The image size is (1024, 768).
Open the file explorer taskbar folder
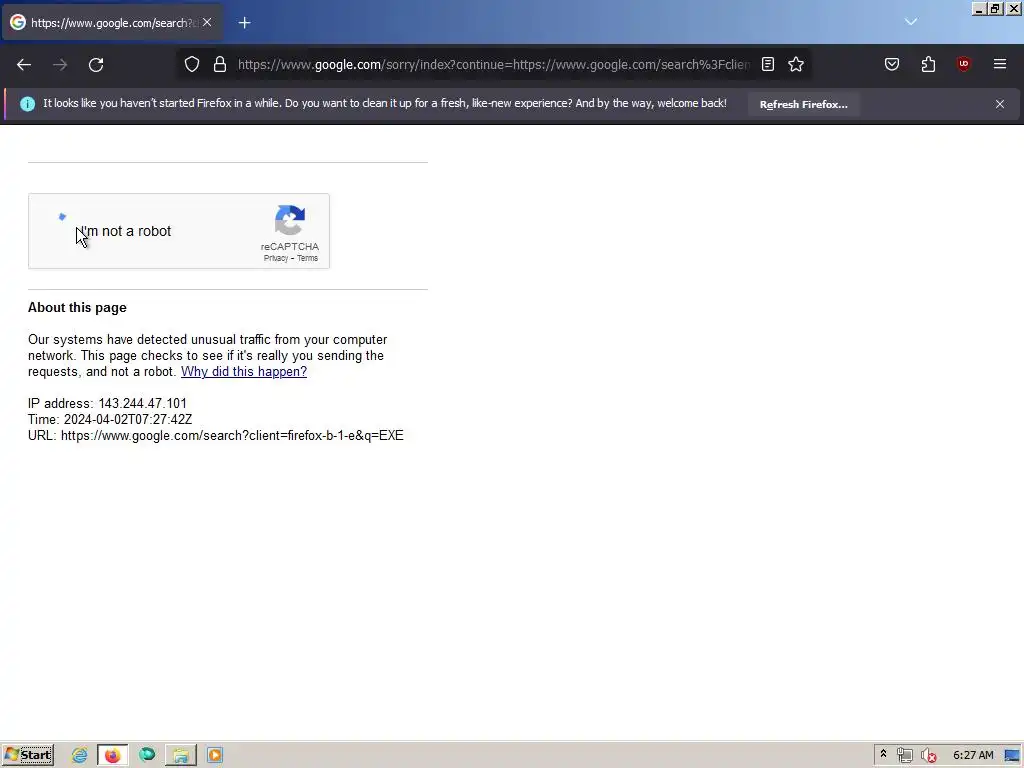point(181,756)
